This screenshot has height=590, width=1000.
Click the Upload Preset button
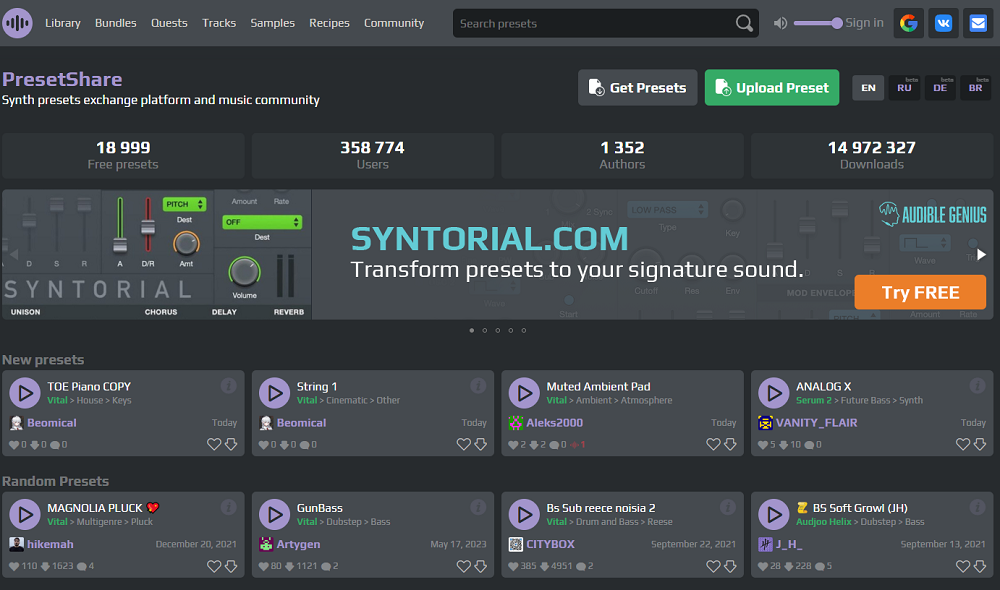pyautogui.click(x=772, y=88)
